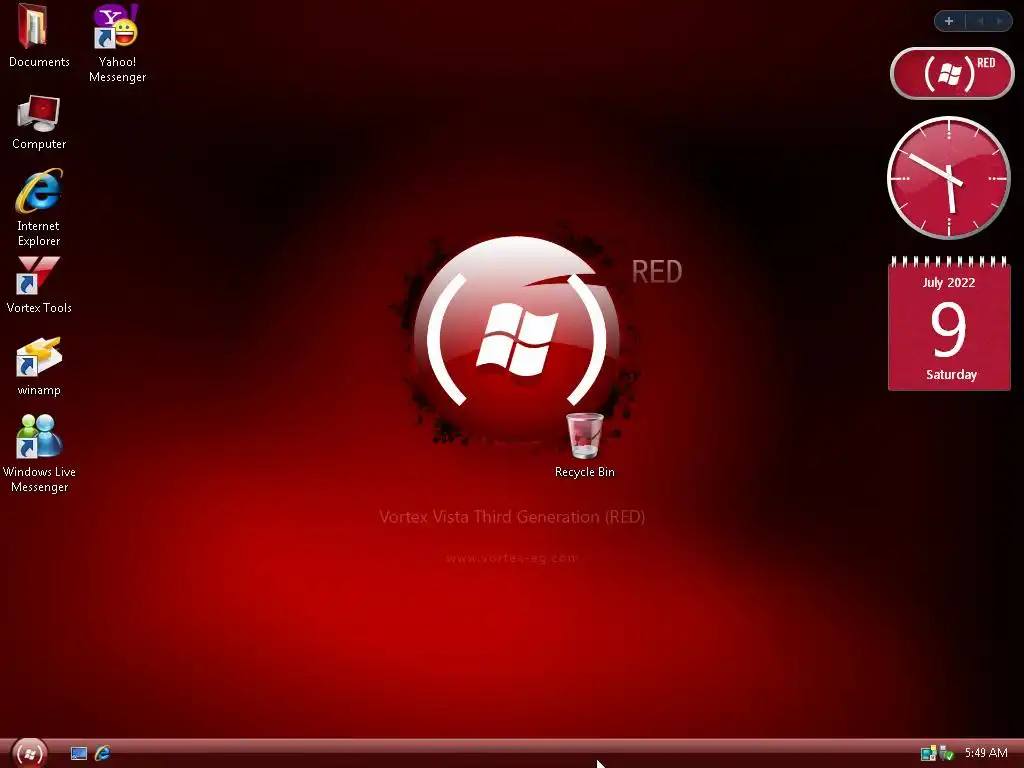The width and height of the screenshot is (1024, 768).
Task: Add a gadget using the plus button
Action: (x=949, y=21)
